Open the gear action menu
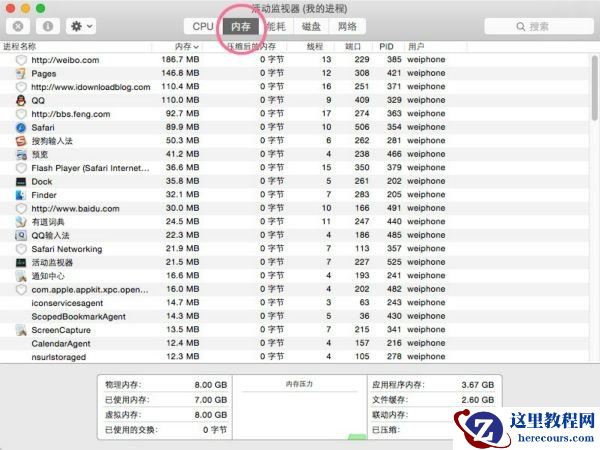The width and height of the screenshot is (600, 450). point(81,26)
